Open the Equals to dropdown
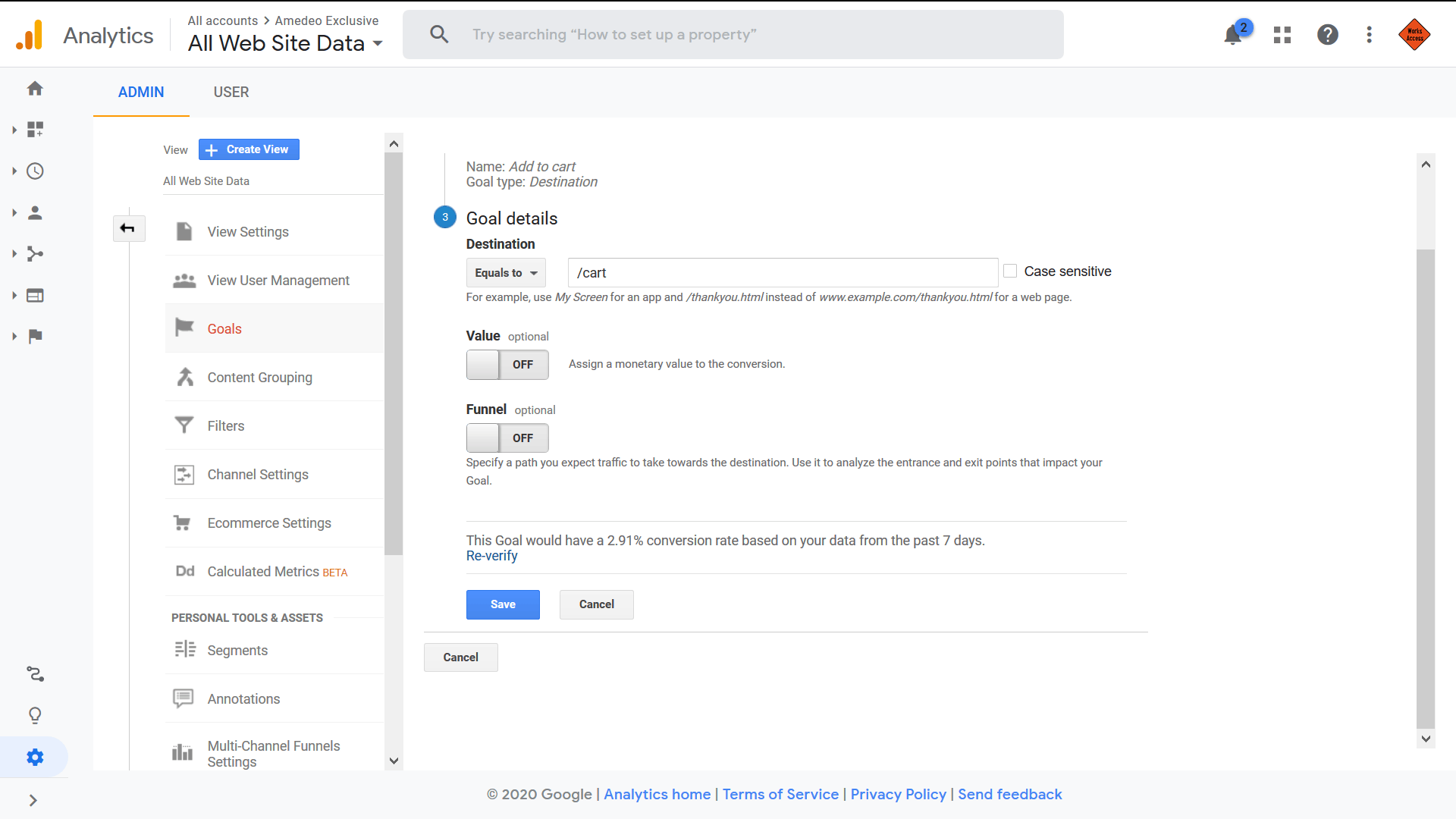 505,272
